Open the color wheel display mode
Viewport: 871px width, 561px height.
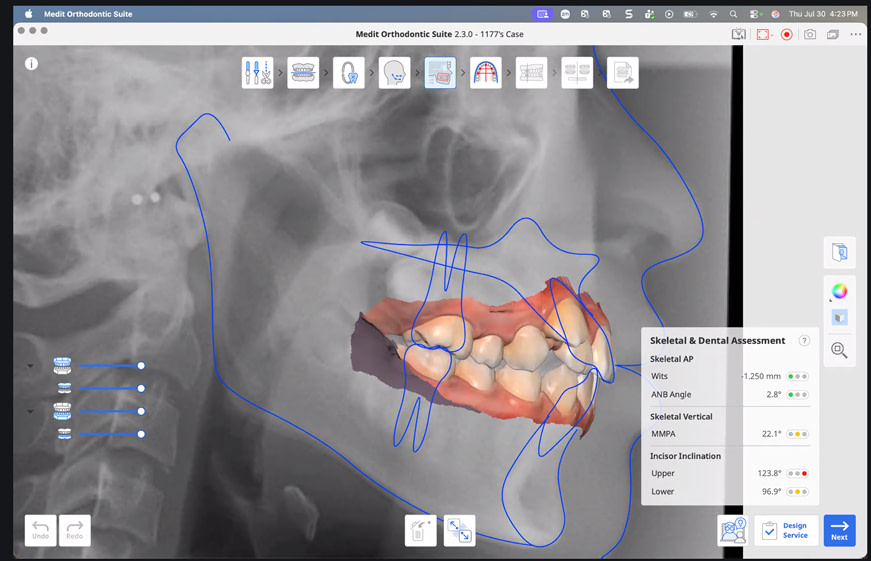click(x=839, y=290)
